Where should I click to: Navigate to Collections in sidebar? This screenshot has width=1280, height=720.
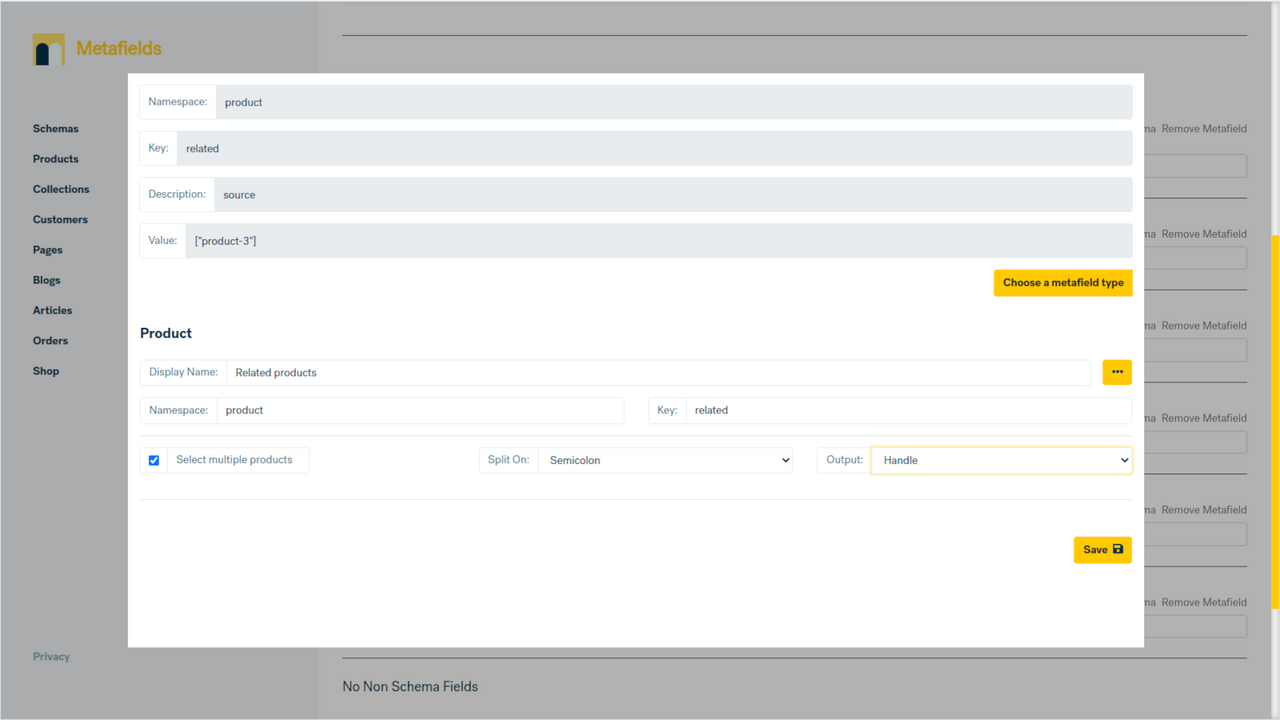pyautogui.click(x=60, y=188)
